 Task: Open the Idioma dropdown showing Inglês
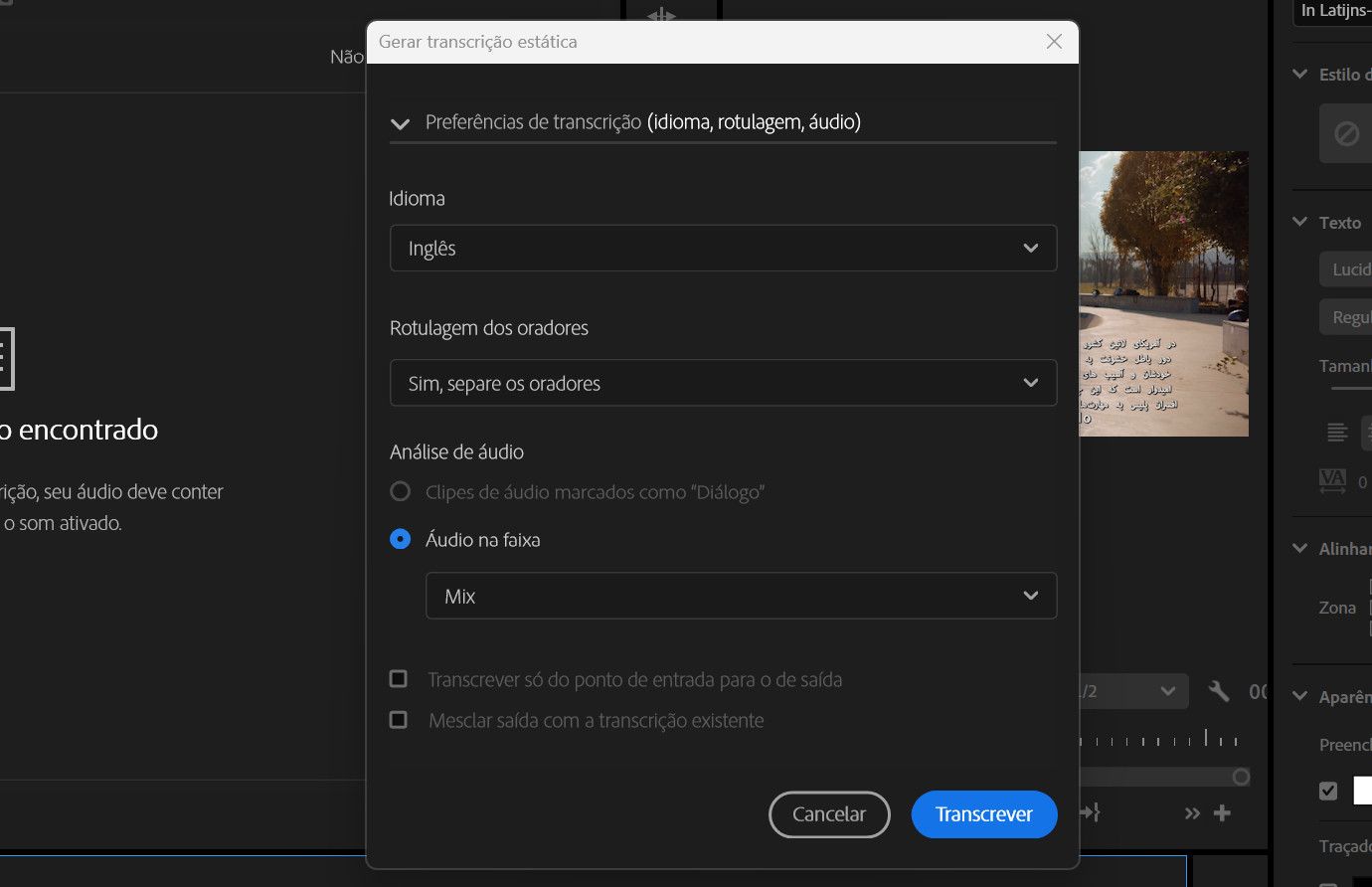click(x=723, y=248)
